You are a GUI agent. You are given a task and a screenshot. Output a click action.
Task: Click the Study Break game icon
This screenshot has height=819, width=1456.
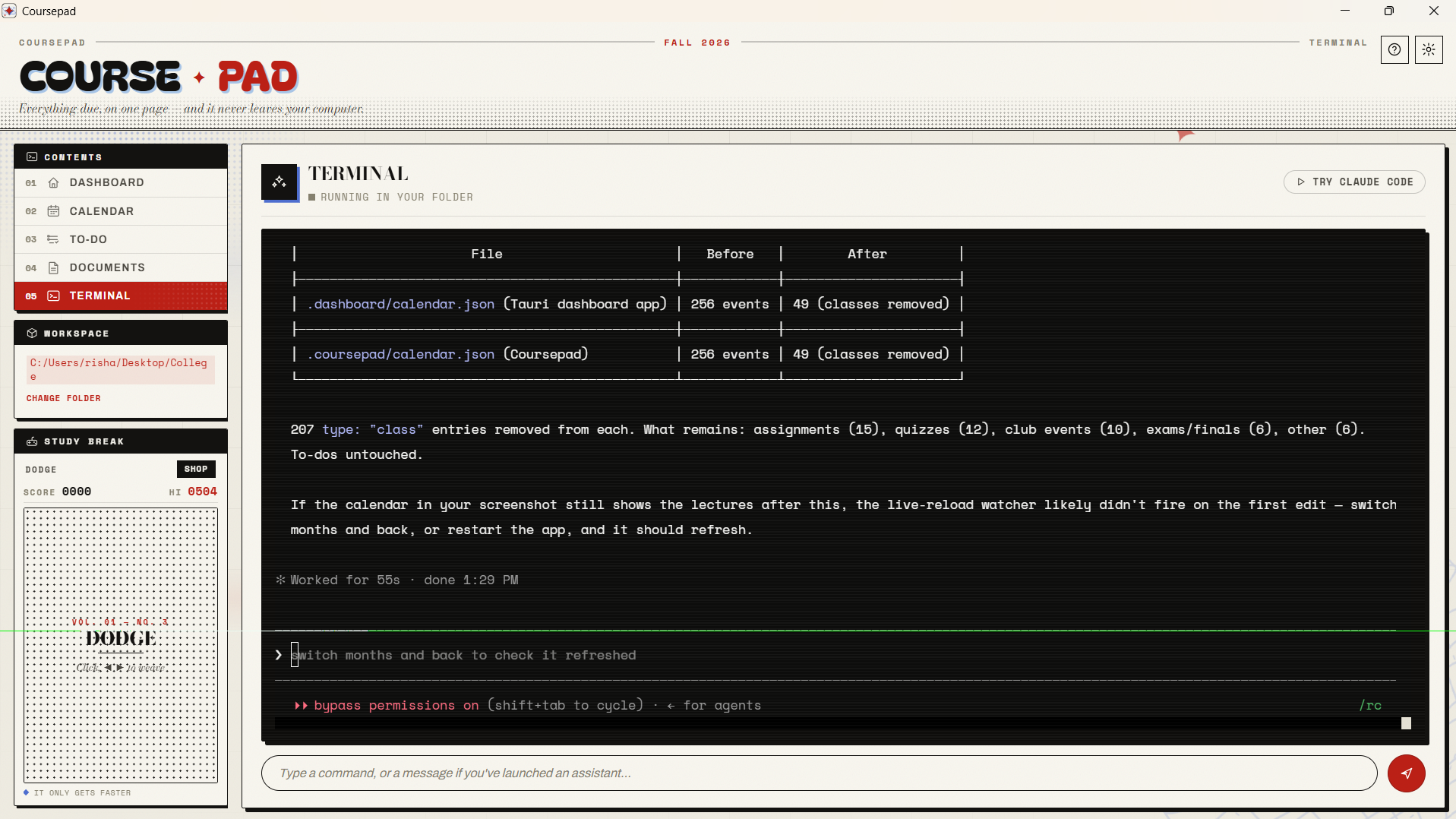pos(32,441)
